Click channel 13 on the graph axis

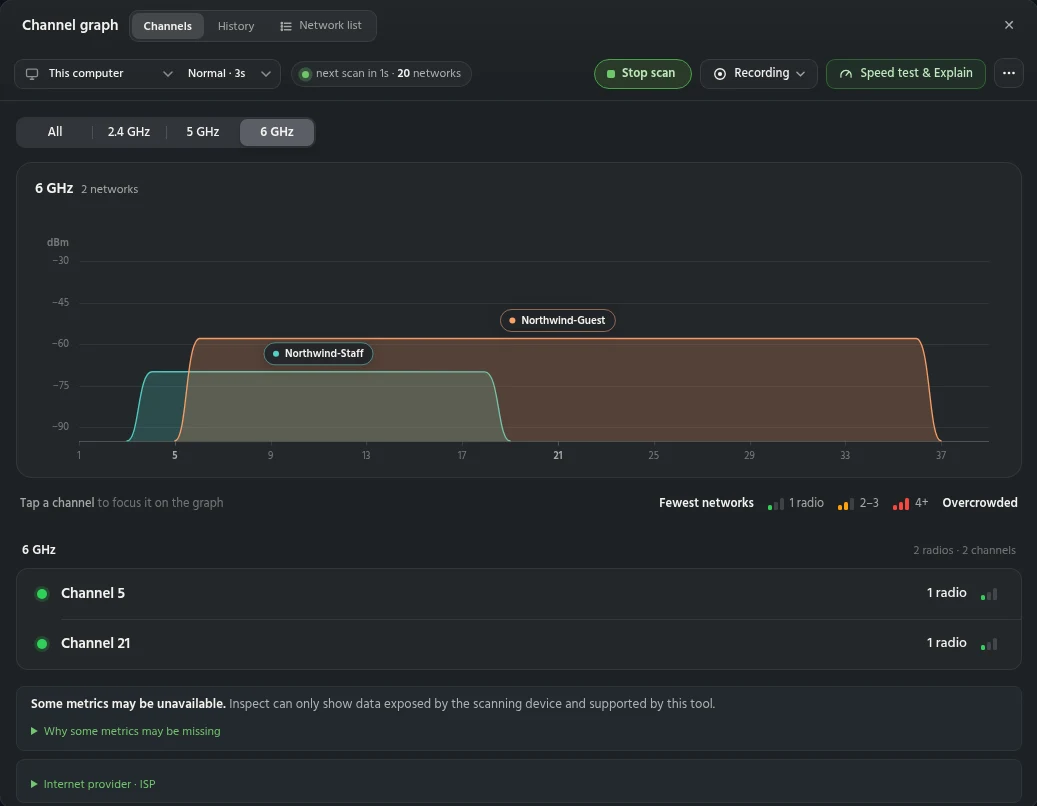pyautogui.click(x=366, y=456)
